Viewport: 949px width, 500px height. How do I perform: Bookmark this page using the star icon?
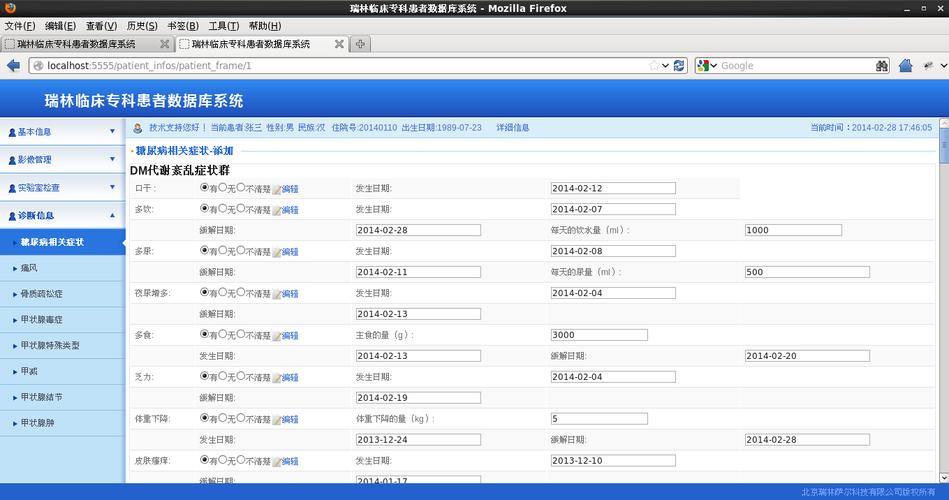click(x=654, y=65)
